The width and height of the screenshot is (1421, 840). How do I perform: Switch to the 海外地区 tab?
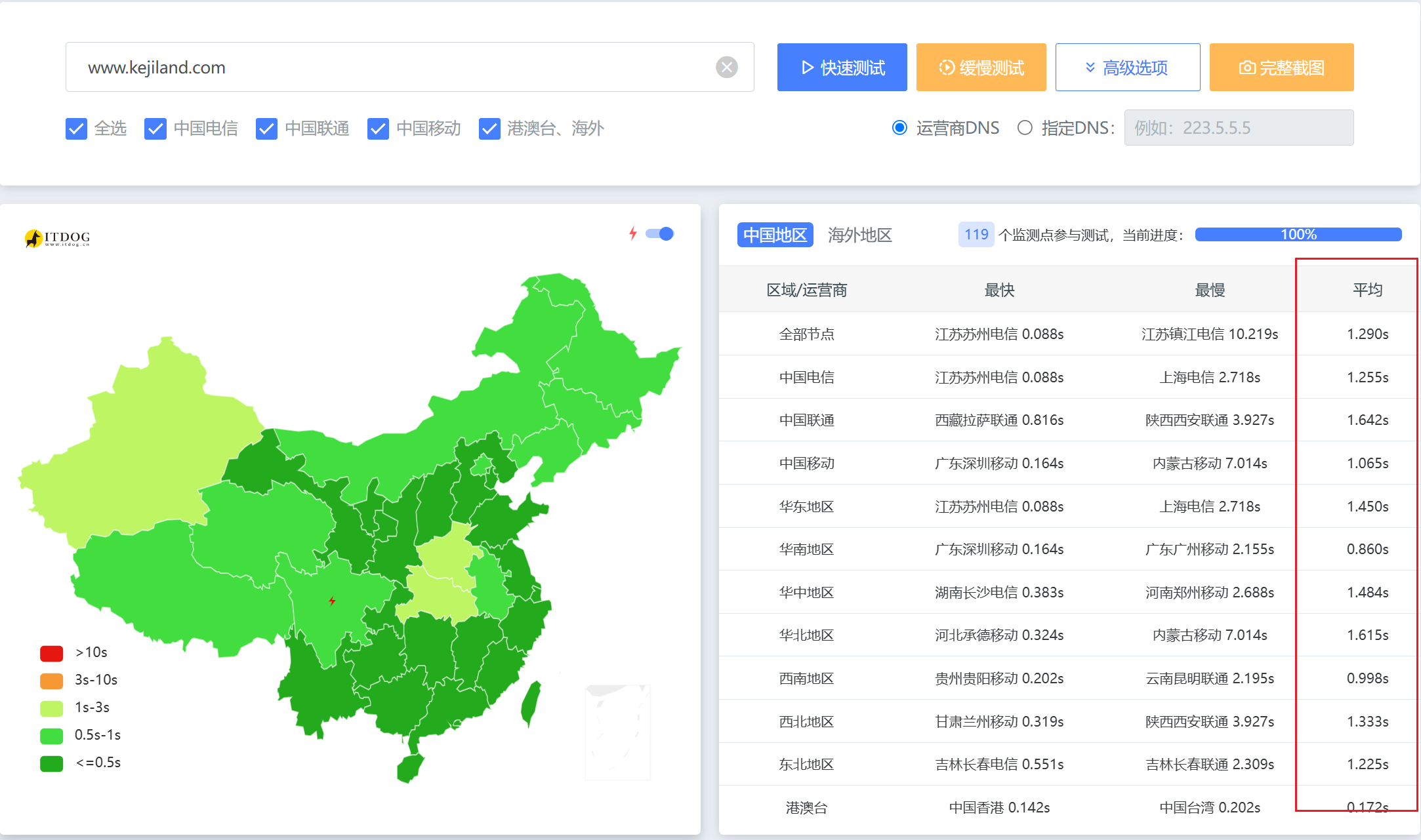tap(859, 235)
